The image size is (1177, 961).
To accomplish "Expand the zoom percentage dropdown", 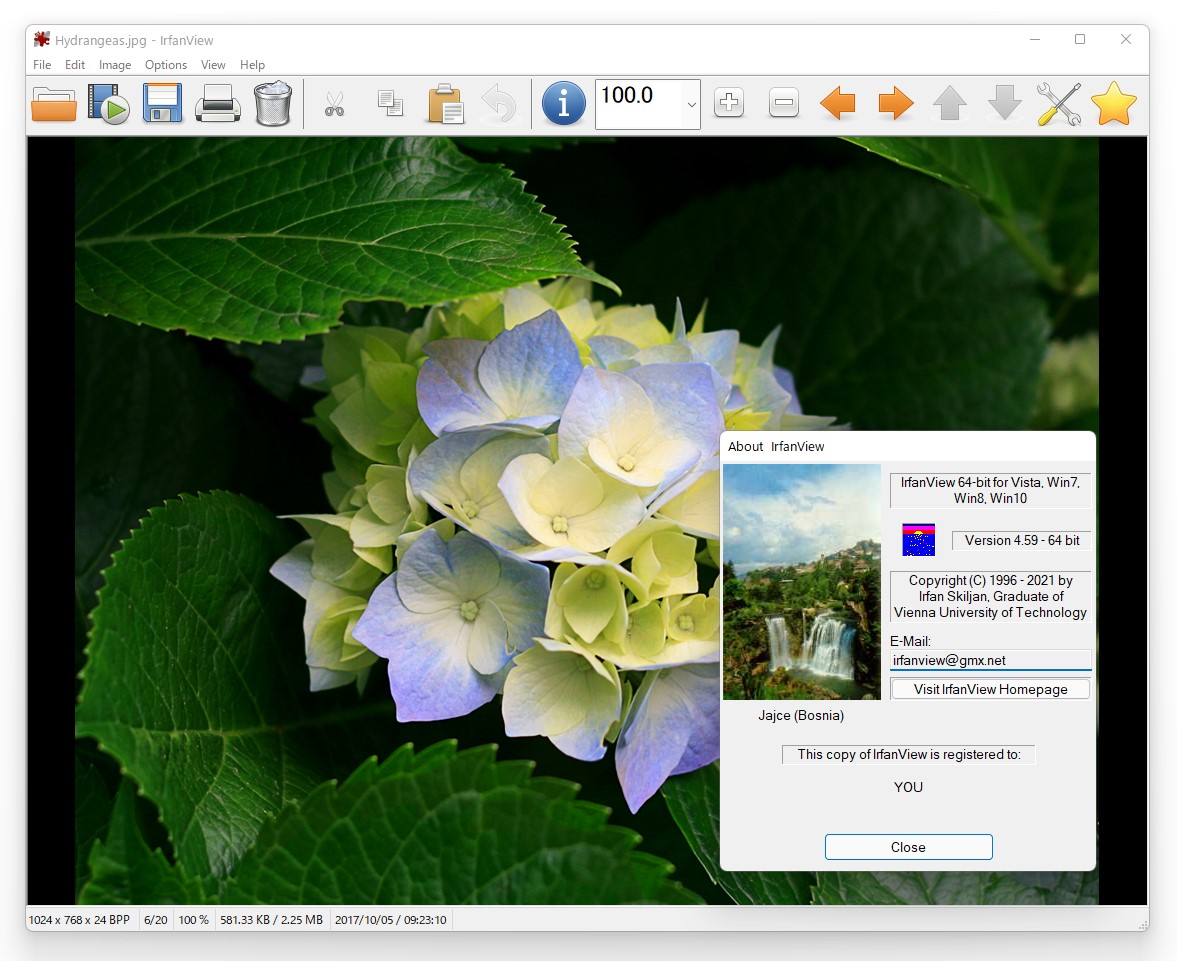I will (690, 104).
